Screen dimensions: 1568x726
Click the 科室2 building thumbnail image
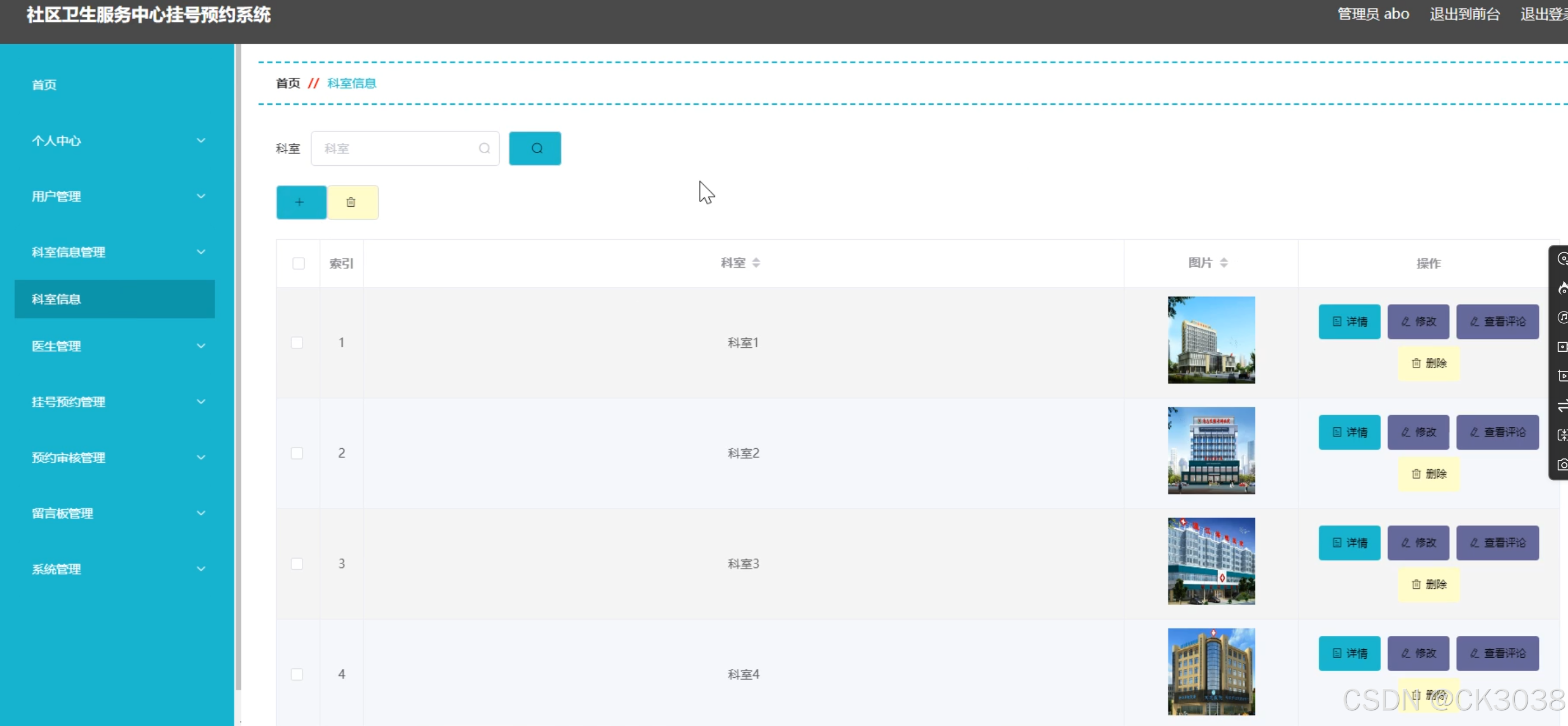click(1211, 451)
